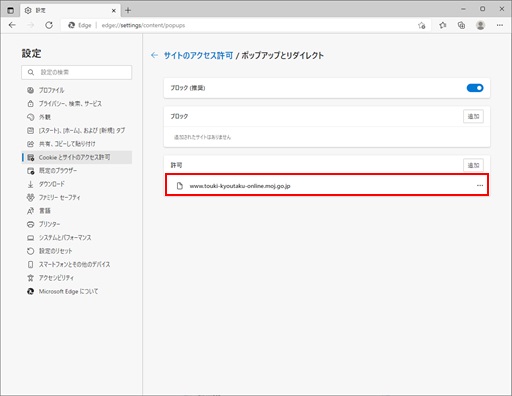Open 外観 settings section

click(x=77, y=117)
